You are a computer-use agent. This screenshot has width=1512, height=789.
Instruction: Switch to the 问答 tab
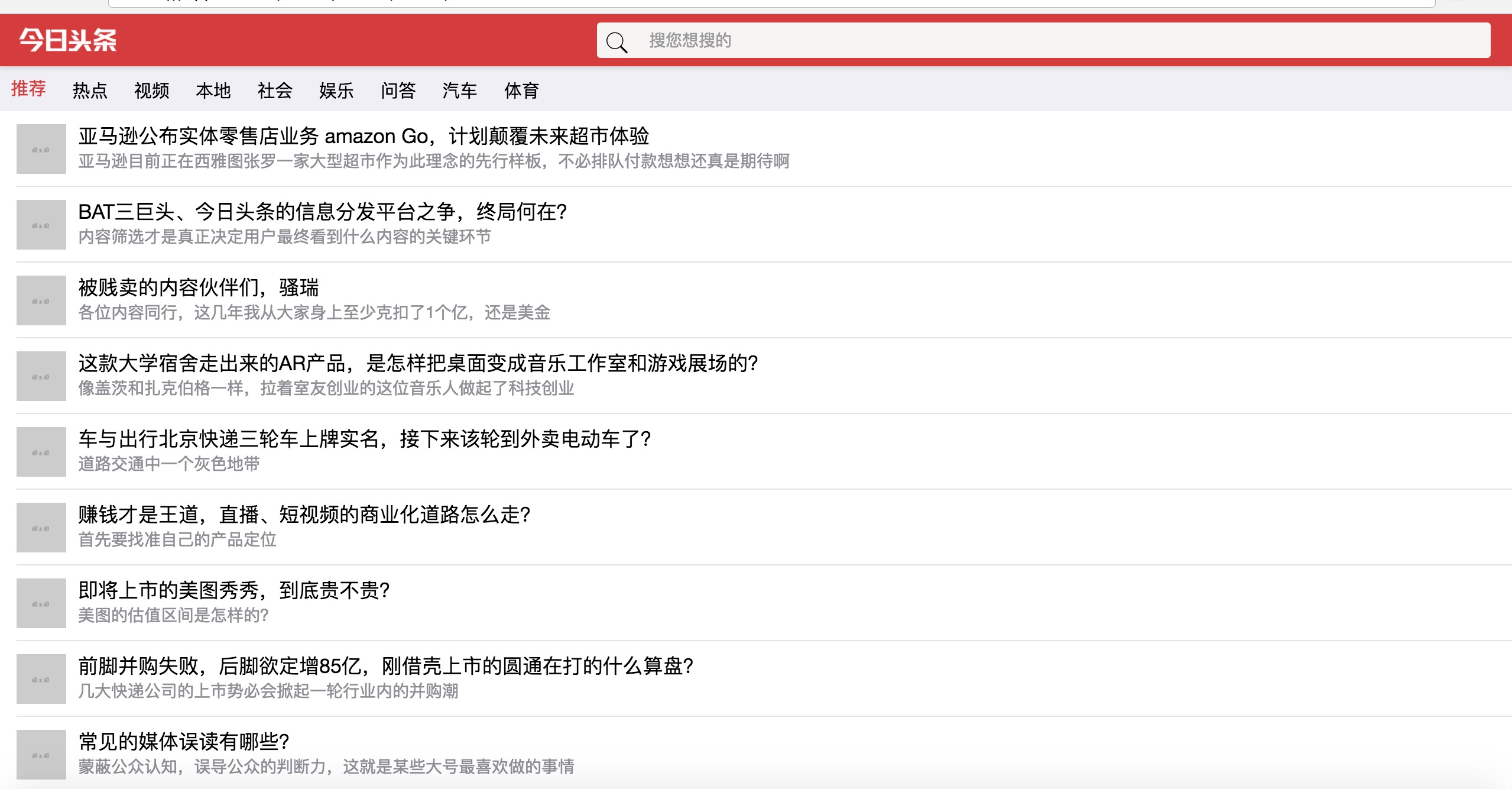(x=398, y=90)
